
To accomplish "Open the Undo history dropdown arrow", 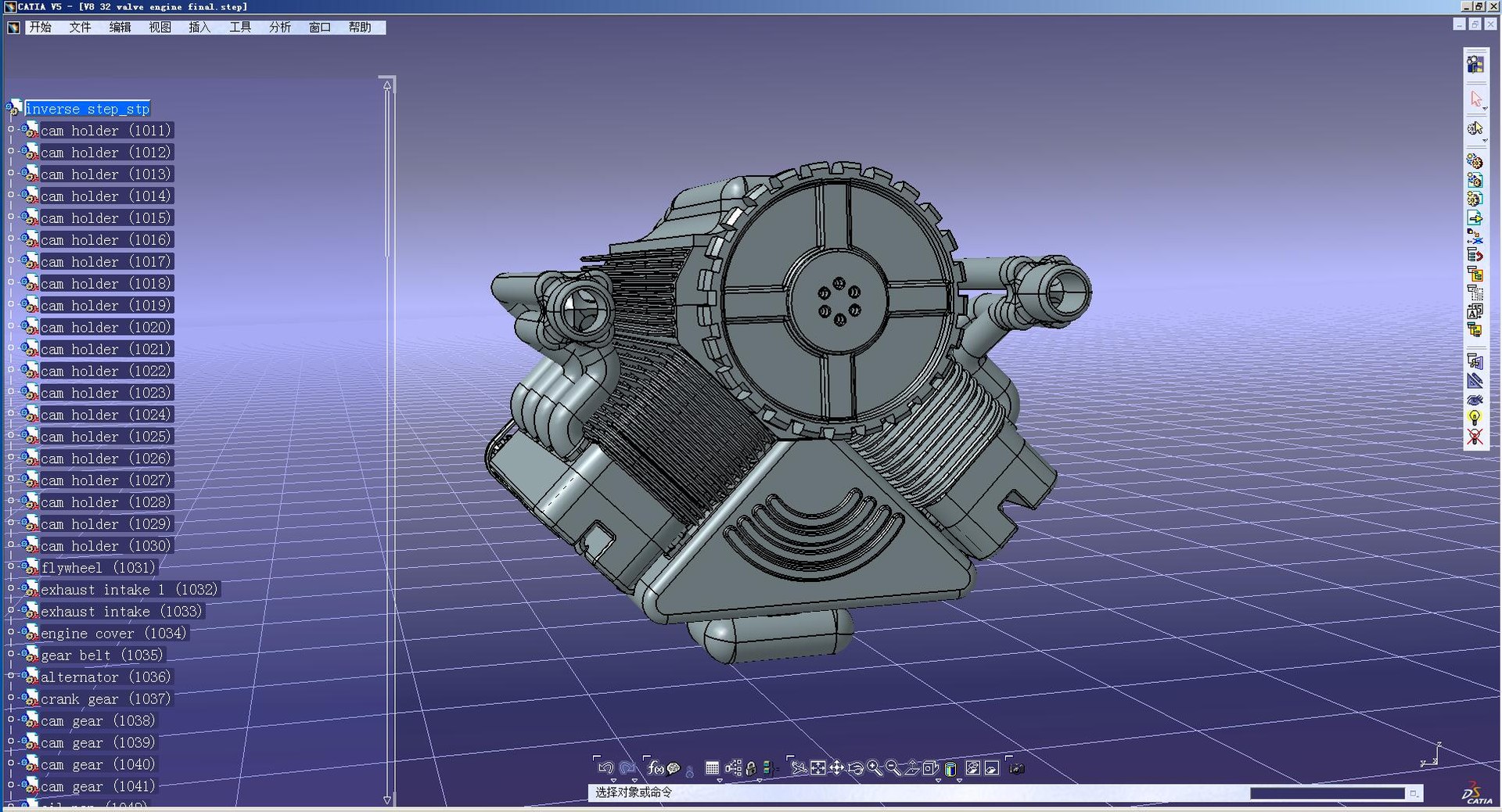I will point(614,781).
